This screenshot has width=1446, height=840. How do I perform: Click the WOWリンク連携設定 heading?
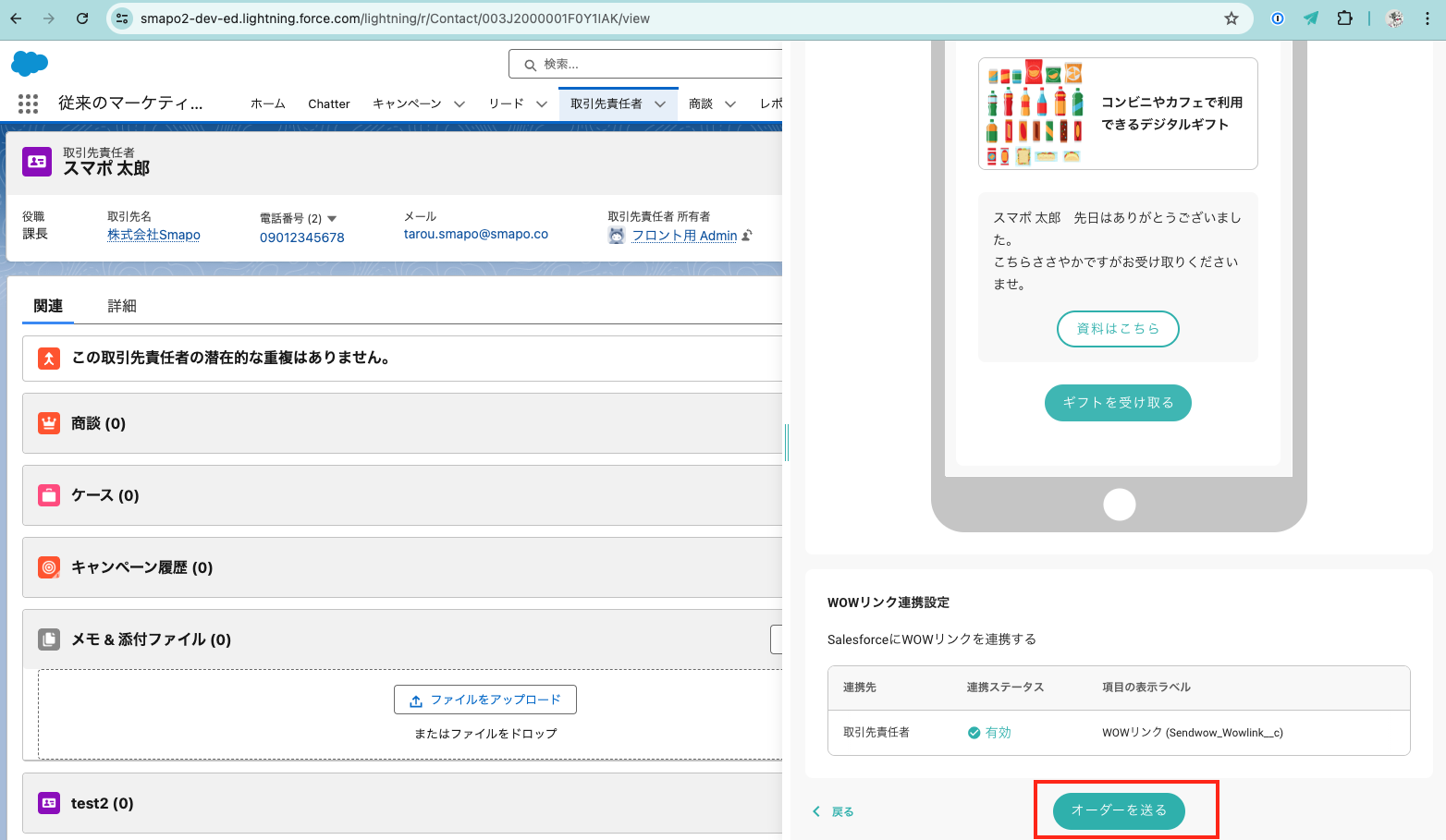click(x=888, y=603)
